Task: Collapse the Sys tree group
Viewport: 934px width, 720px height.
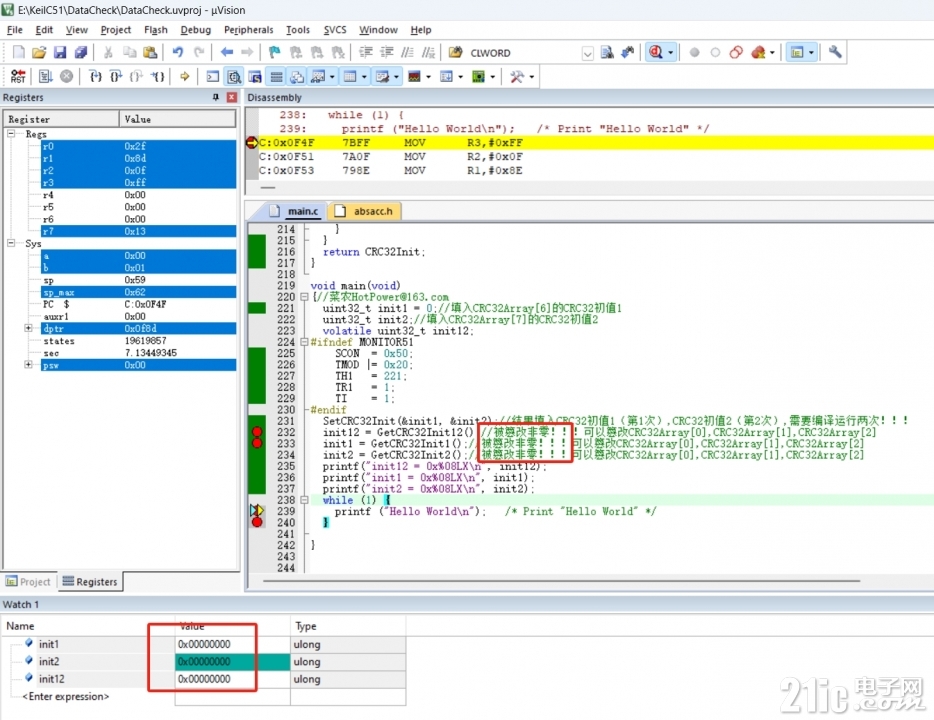Action: click(11, 243)
